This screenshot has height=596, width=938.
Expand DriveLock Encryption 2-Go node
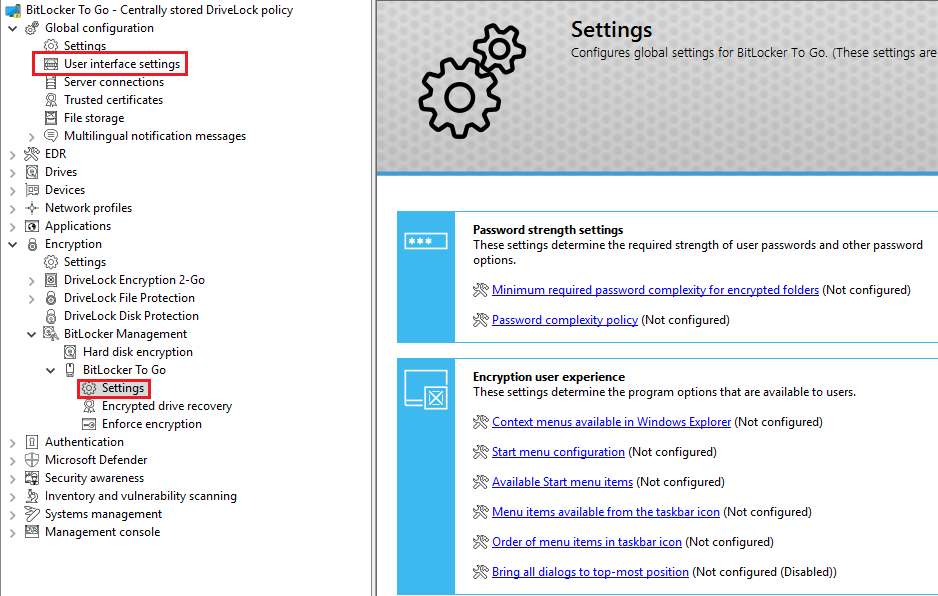(32, 281)
